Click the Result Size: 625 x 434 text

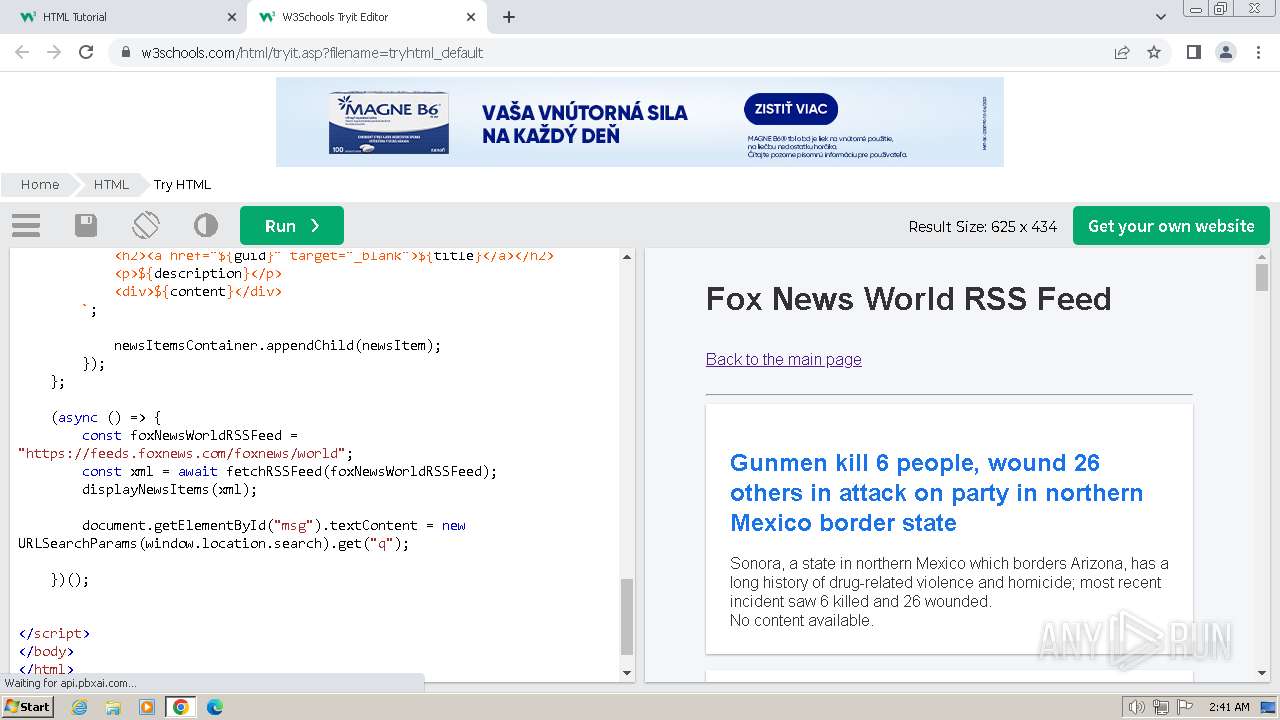(x=982, y=227)
